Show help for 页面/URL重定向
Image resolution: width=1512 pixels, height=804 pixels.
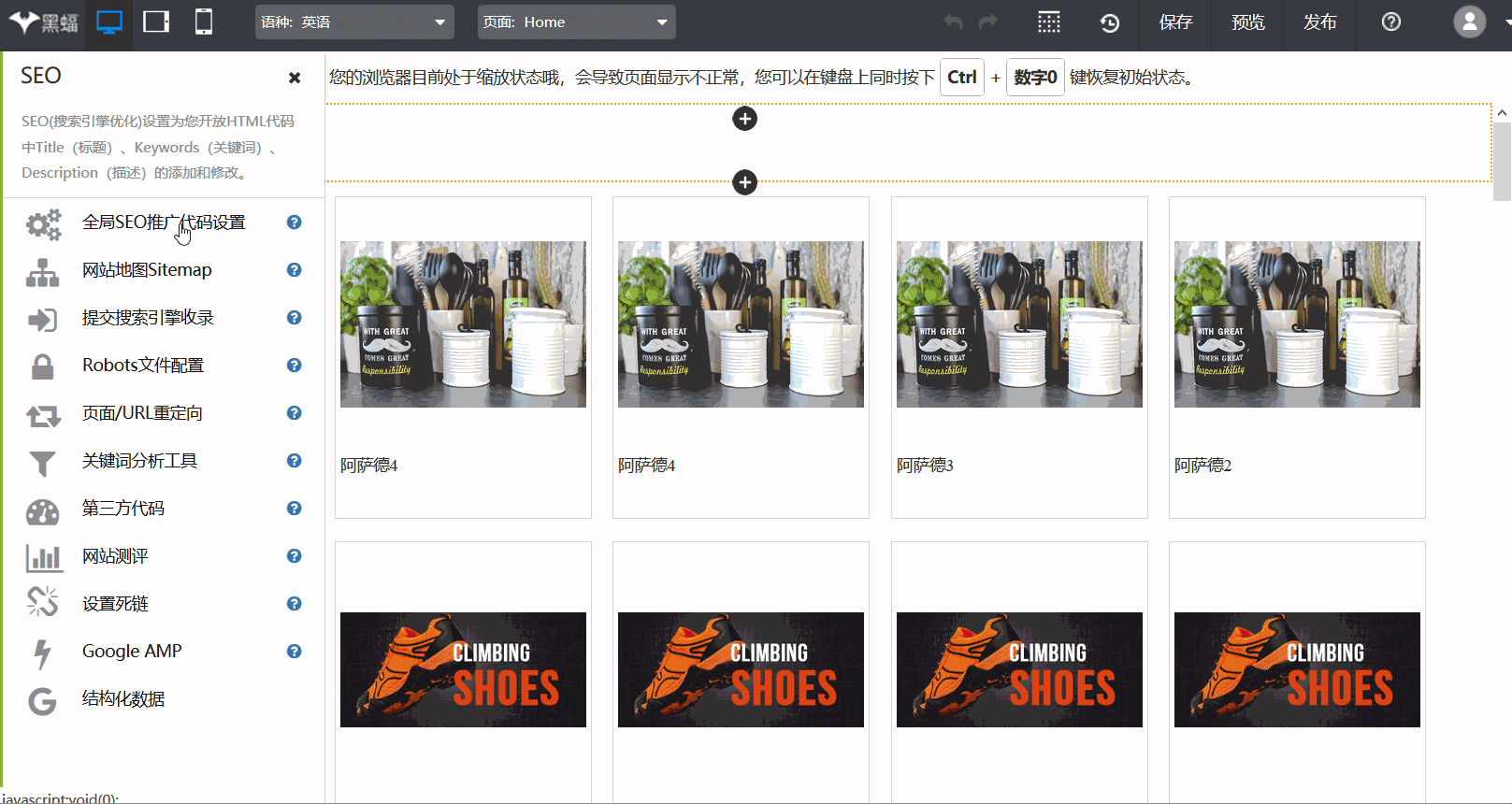pos(294,413)
